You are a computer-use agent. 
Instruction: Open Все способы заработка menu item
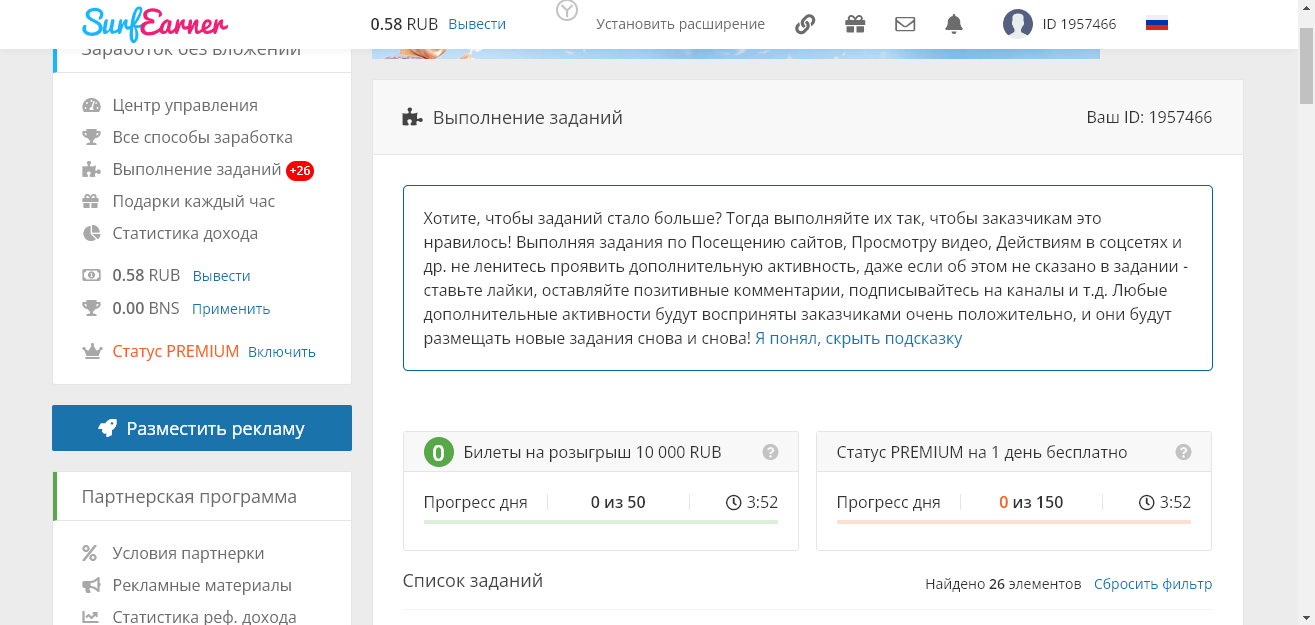tap(202, 137)
